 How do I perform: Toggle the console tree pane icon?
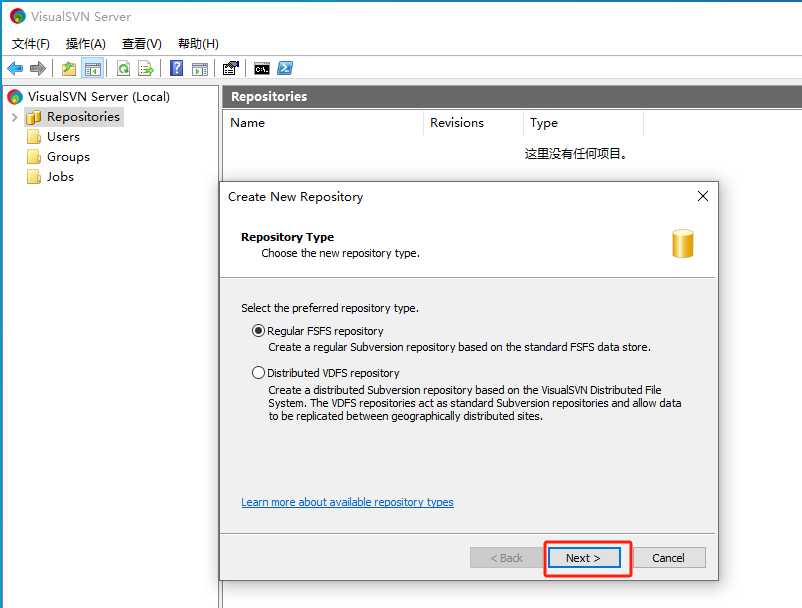coord(93,68)
